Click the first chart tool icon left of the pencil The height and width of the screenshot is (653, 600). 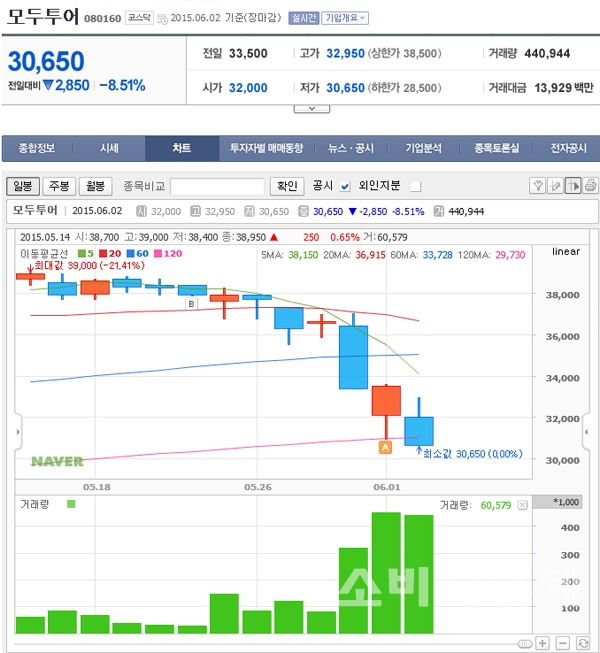[x=537, y=185]
